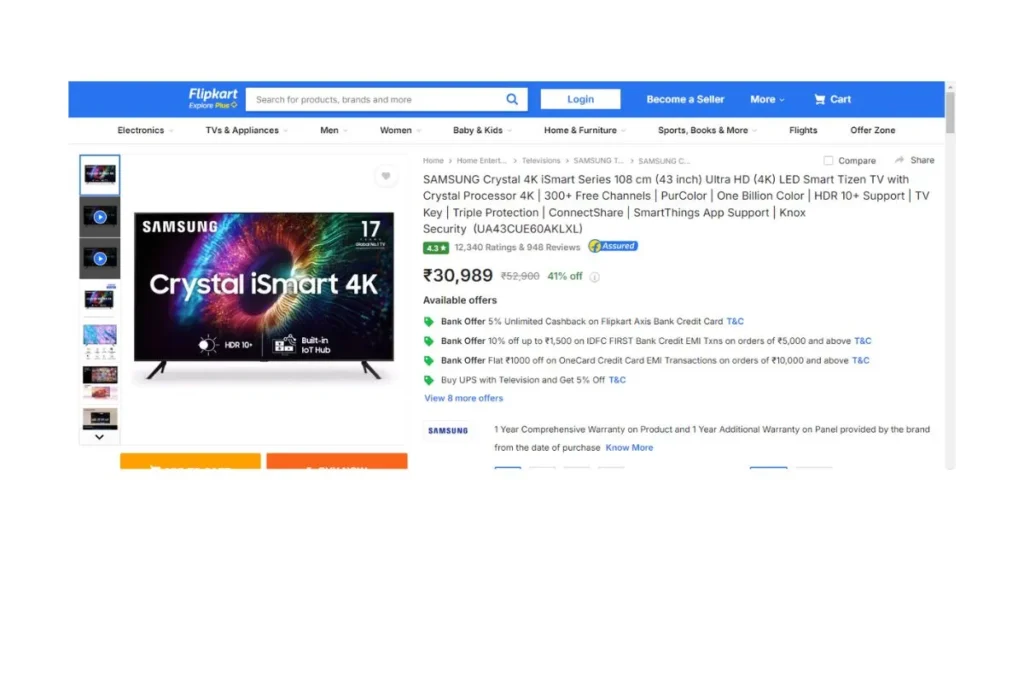Select the fourth TV image thumbnail

(x=100, y=300)
